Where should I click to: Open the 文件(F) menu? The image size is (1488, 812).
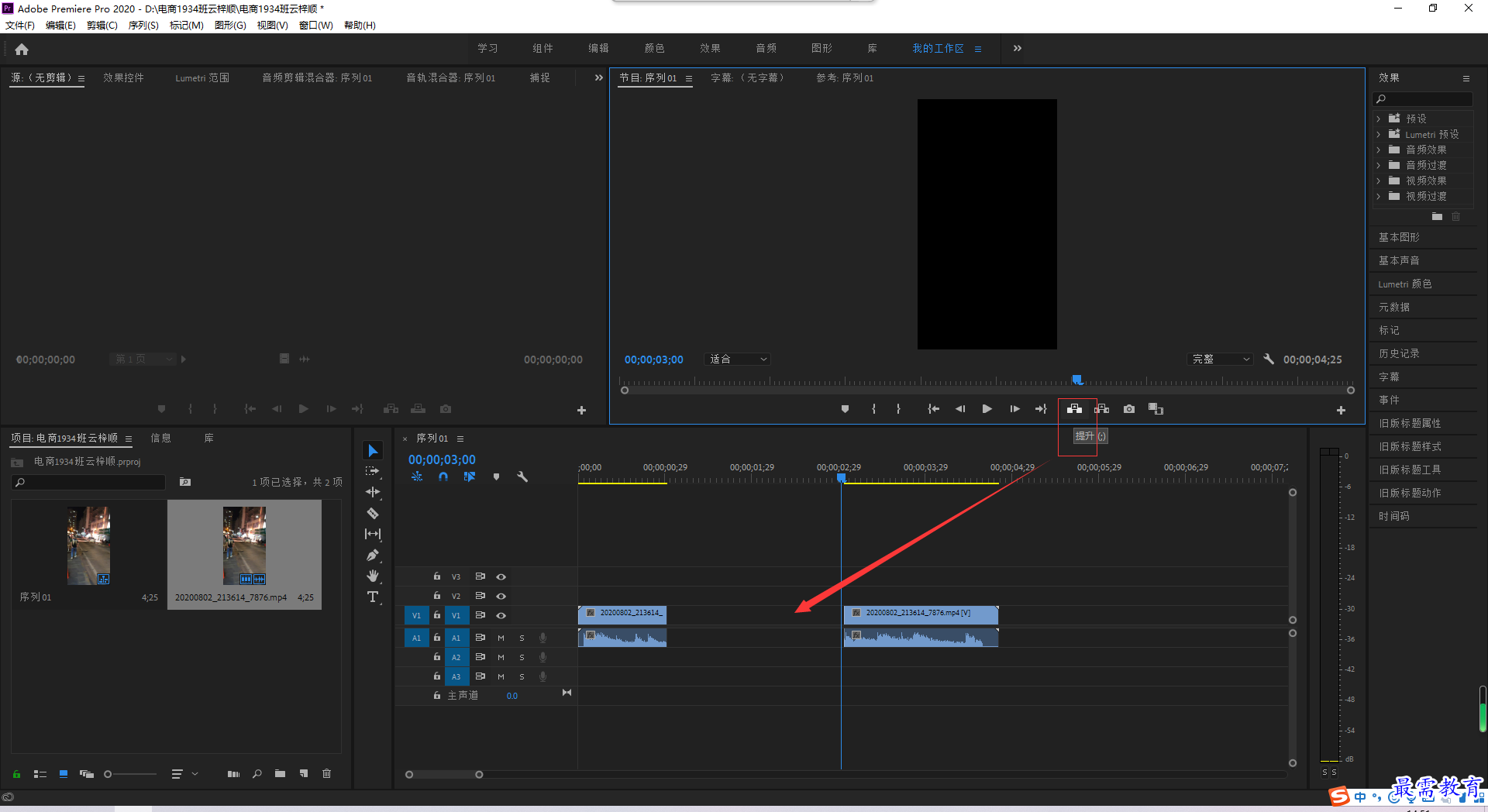pos(20,25)
